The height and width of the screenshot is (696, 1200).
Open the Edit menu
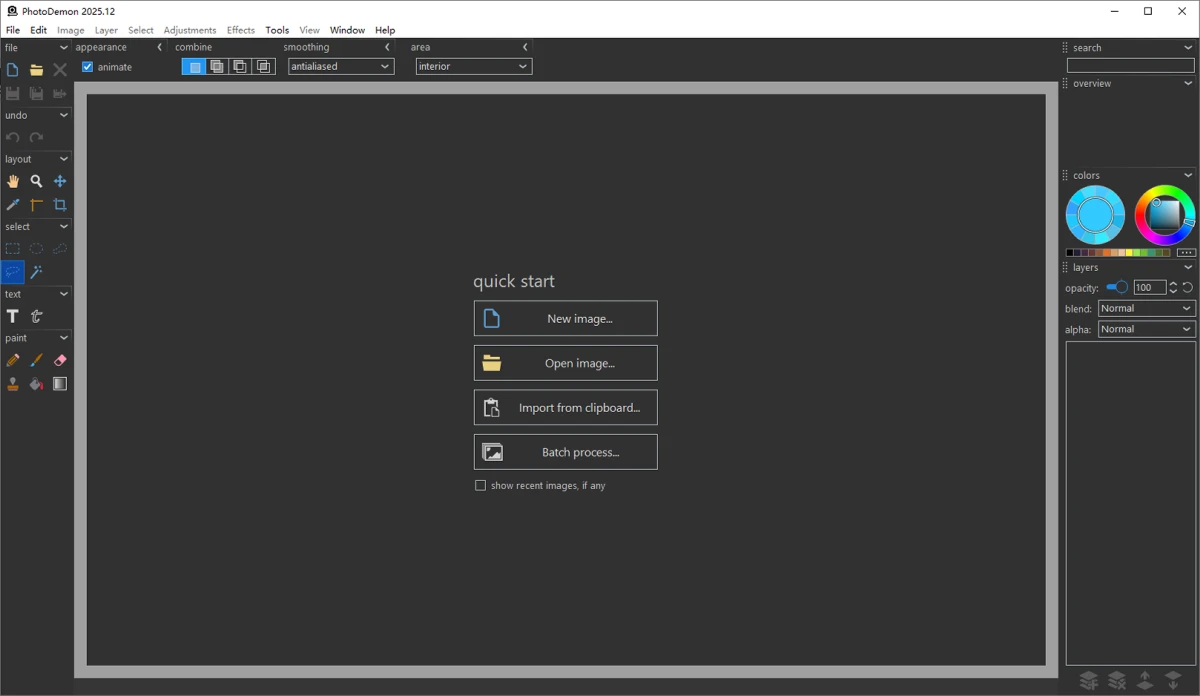(38, 30)
